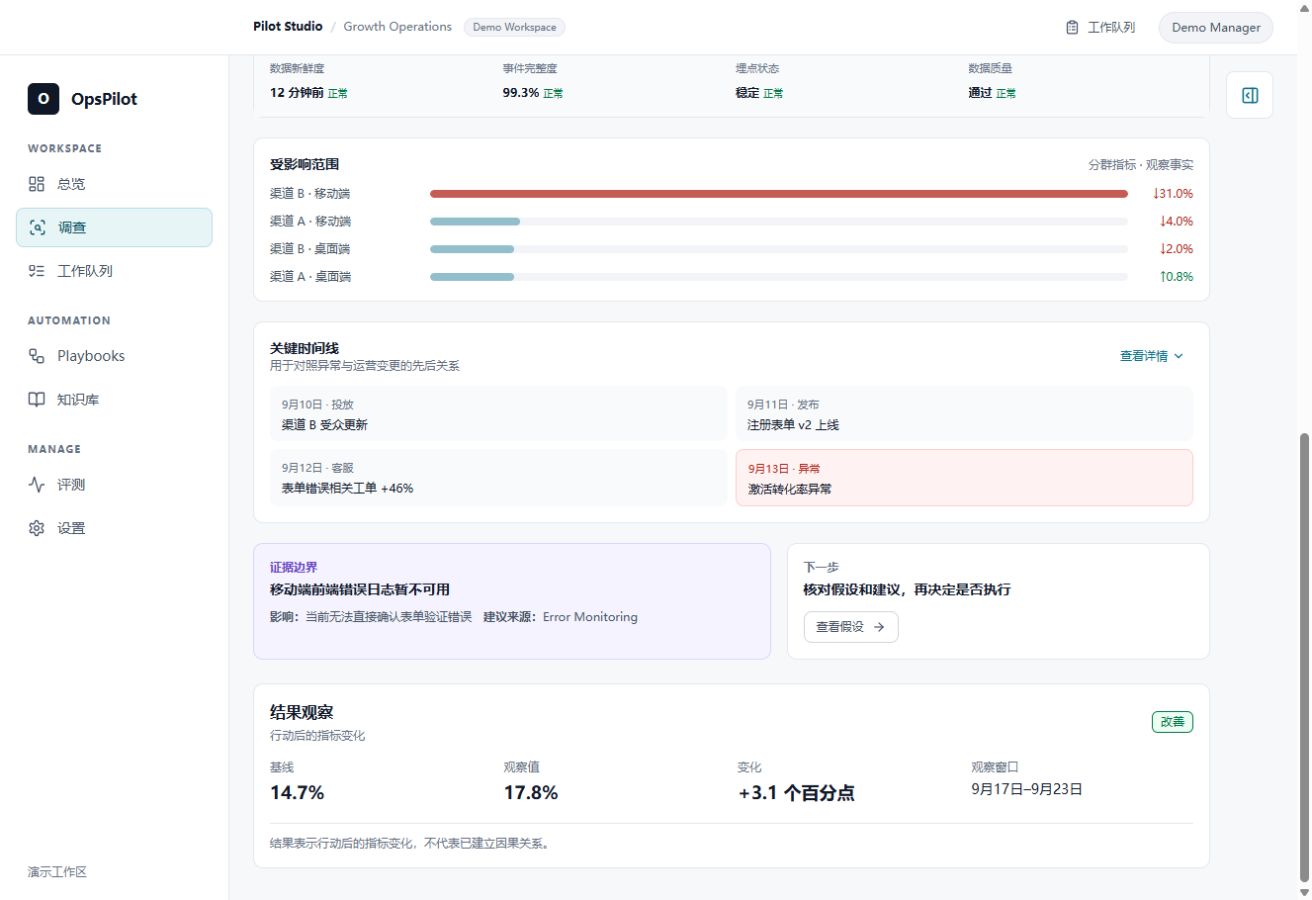Image resolution: width=1312 pixels, height=900 pixels.
Task: Select the 9月11日 · 发布 timeline card
Action: tap(964, 414)
